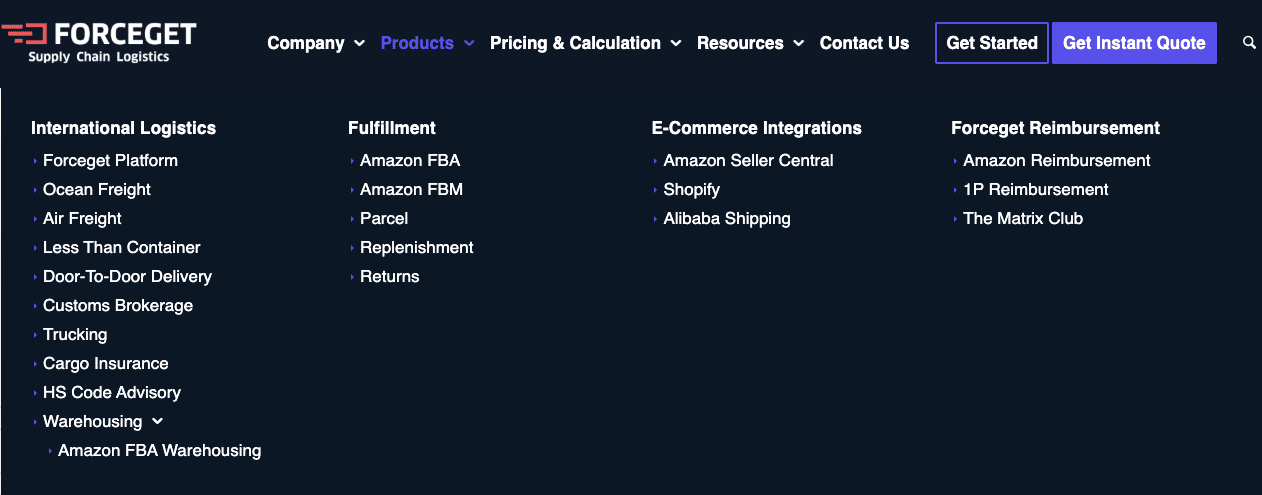
Task: Open Amazon FBA Warehousing sub-item
Action: coord(160,450)
